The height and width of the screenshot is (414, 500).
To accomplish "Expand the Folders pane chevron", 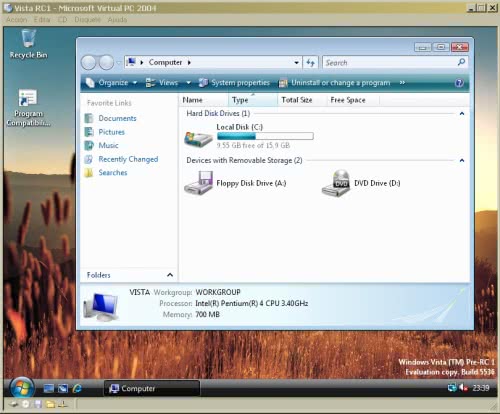I will [170, 275].
